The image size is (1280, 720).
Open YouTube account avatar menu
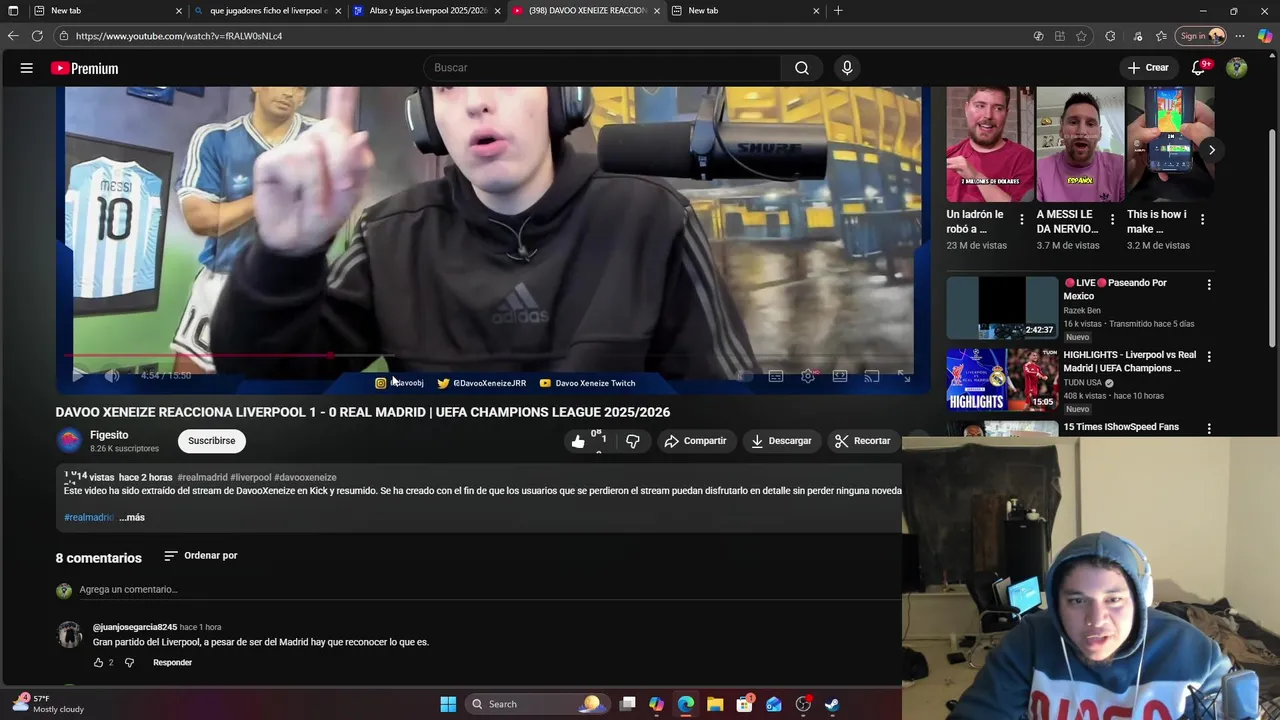coord(1237,68)
